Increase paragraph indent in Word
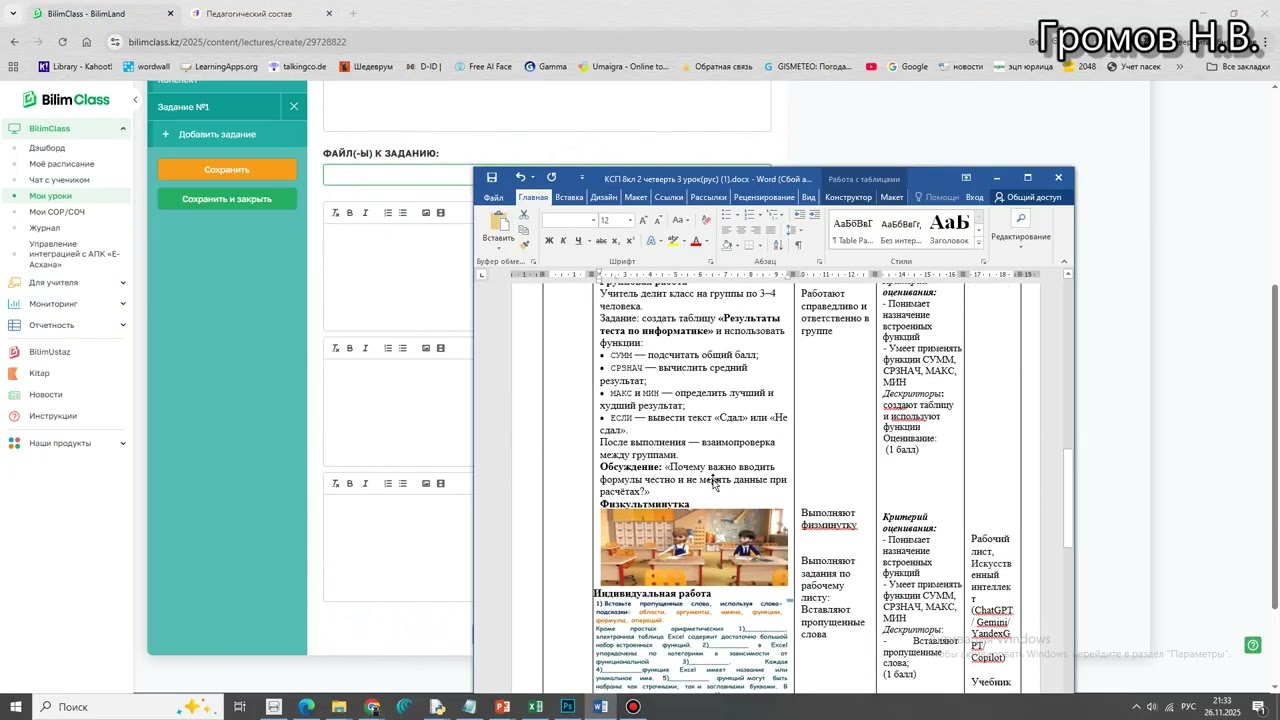Image resolution: width=1280 pixels, height=720 pixels. coord(813,215)
